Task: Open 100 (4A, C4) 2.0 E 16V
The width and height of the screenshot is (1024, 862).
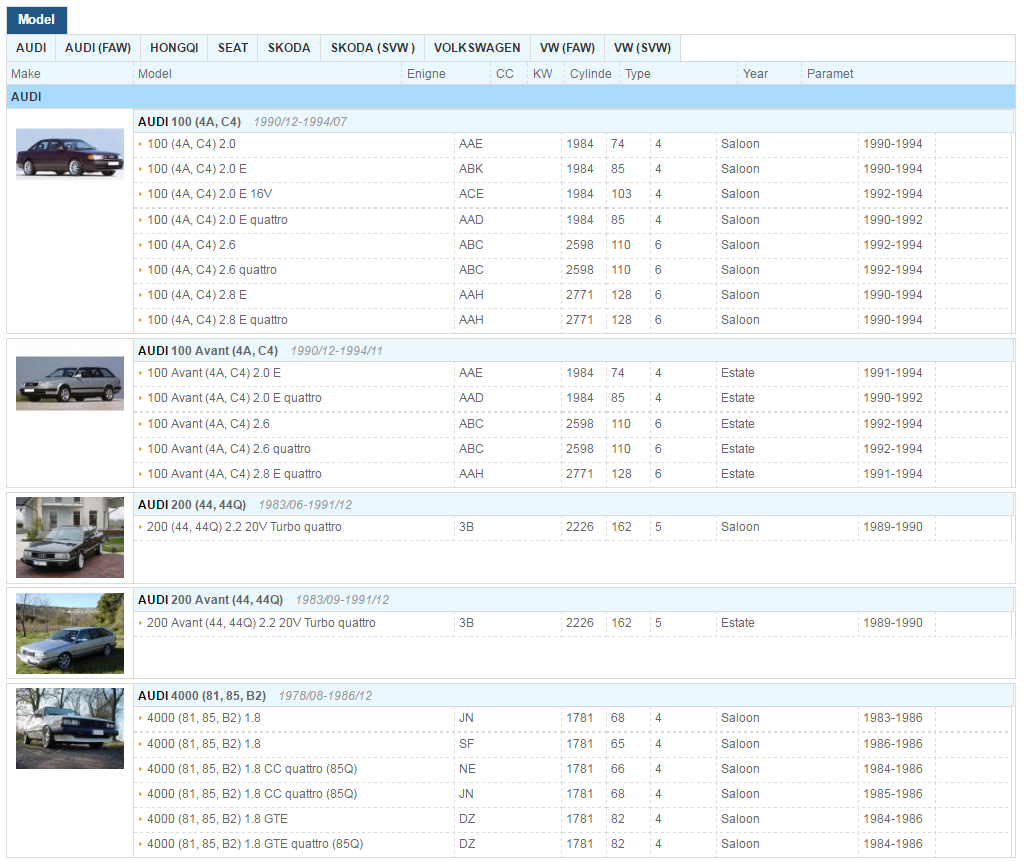Action: click(210, 194)
